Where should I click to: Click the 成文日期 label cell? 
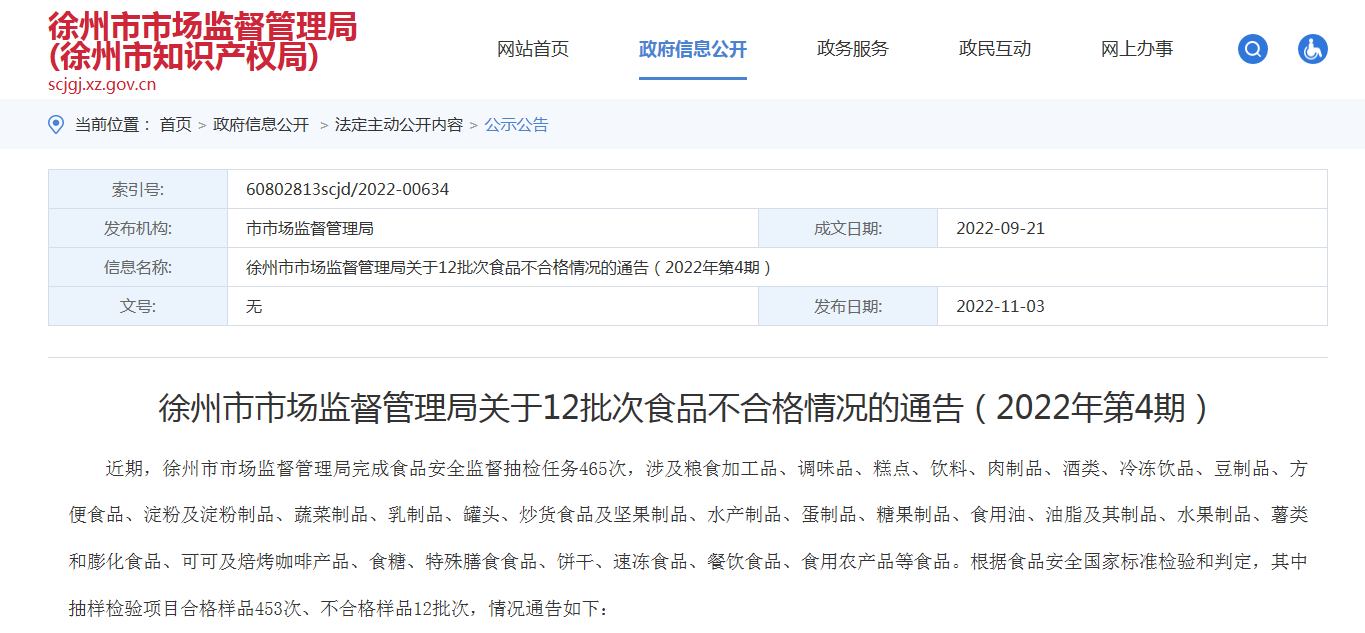point(848,228)
